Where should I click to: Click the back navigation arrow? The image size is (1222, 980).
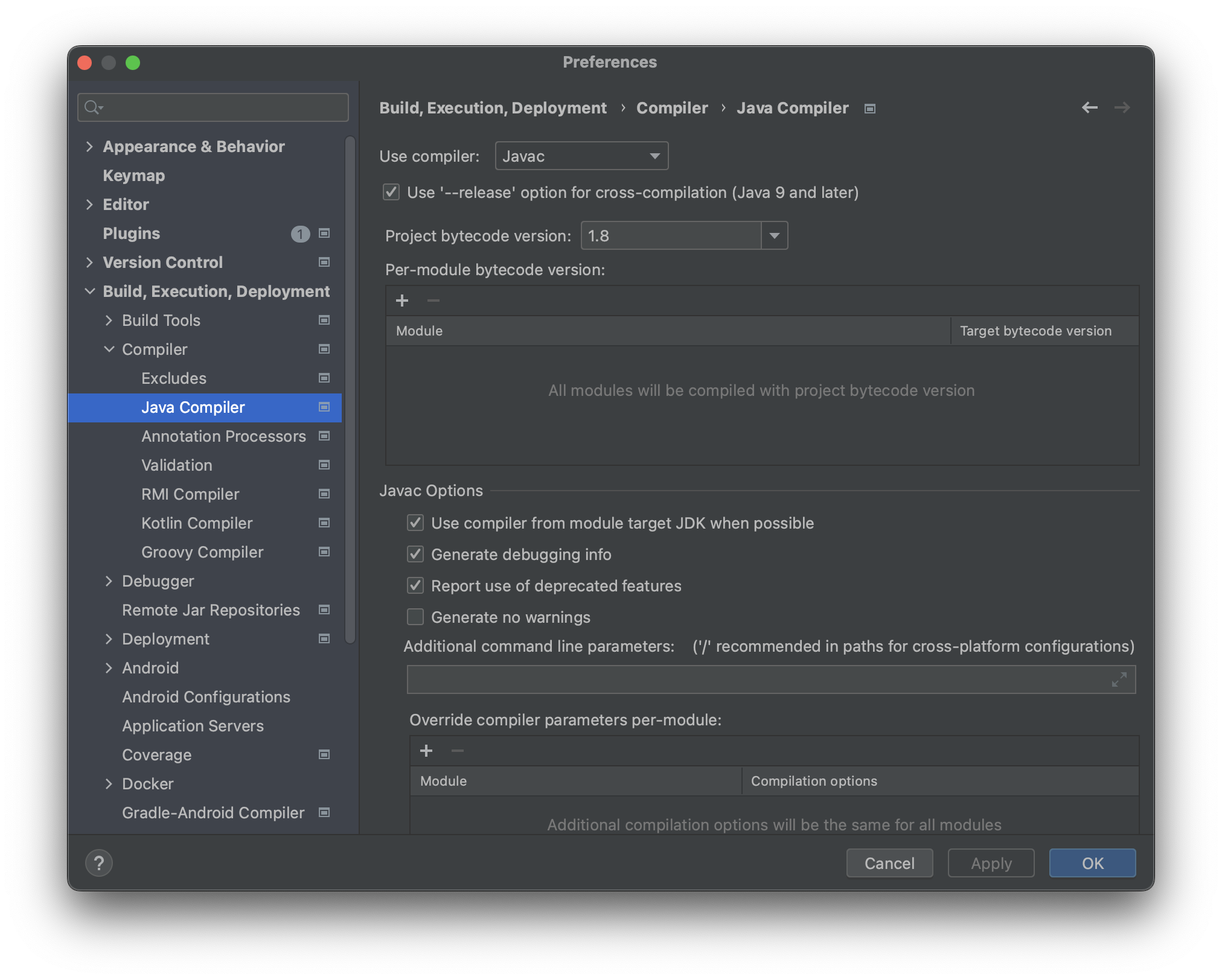click(1089, 107)
